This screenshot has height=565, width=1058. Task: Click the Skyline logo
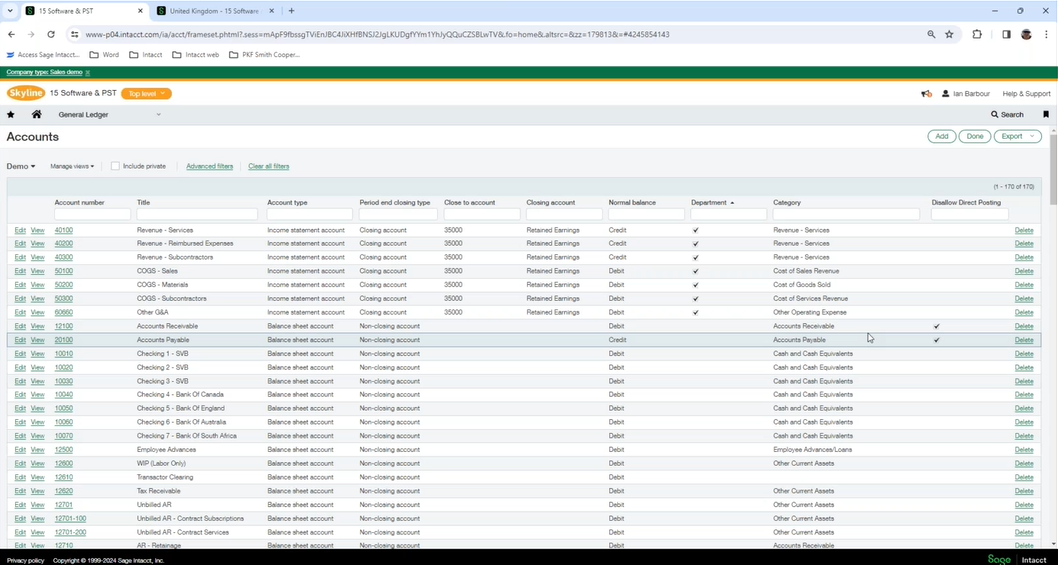(26, 93)
